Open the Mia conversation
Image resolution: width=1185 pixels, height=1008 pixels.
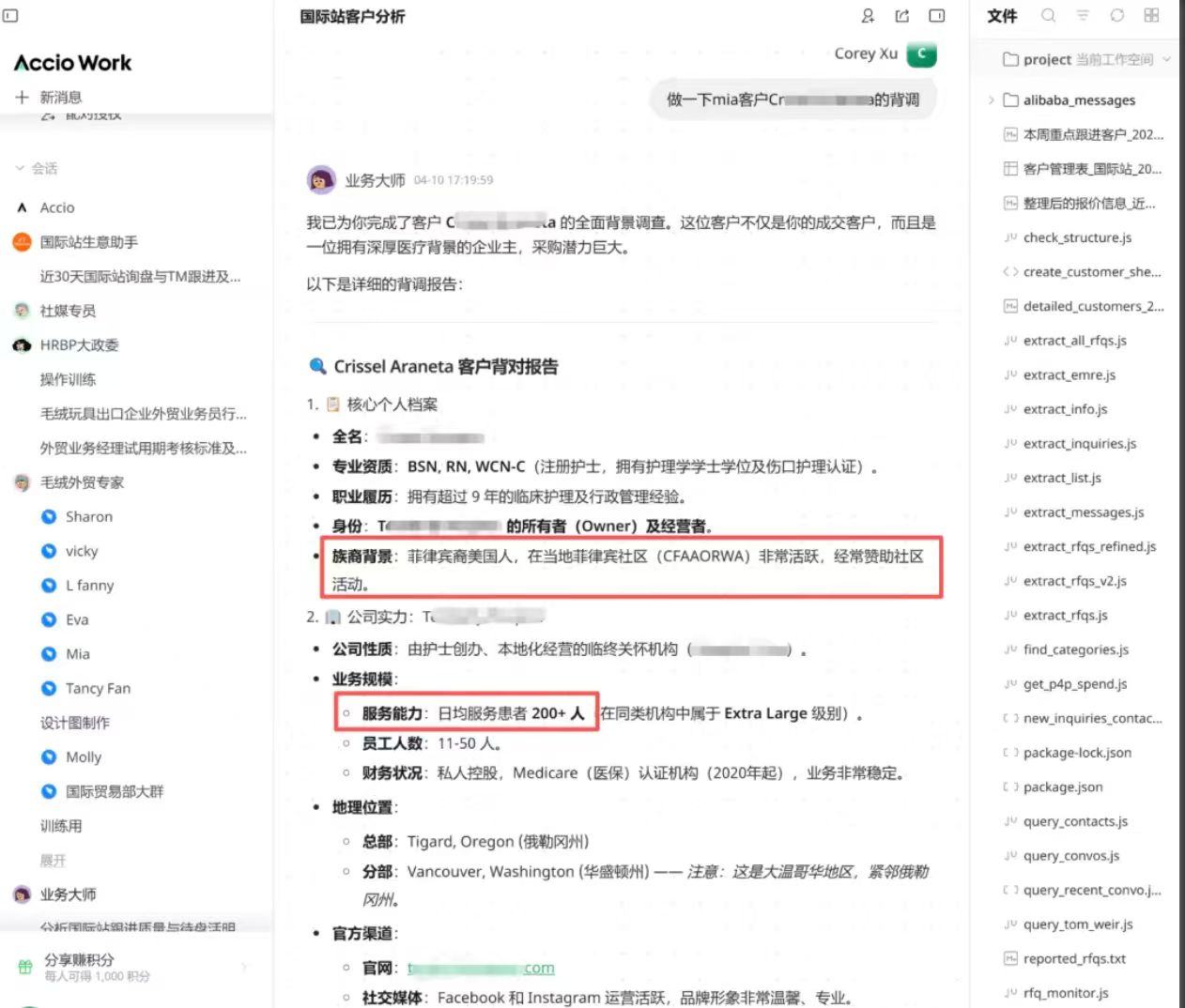[78, 654]
